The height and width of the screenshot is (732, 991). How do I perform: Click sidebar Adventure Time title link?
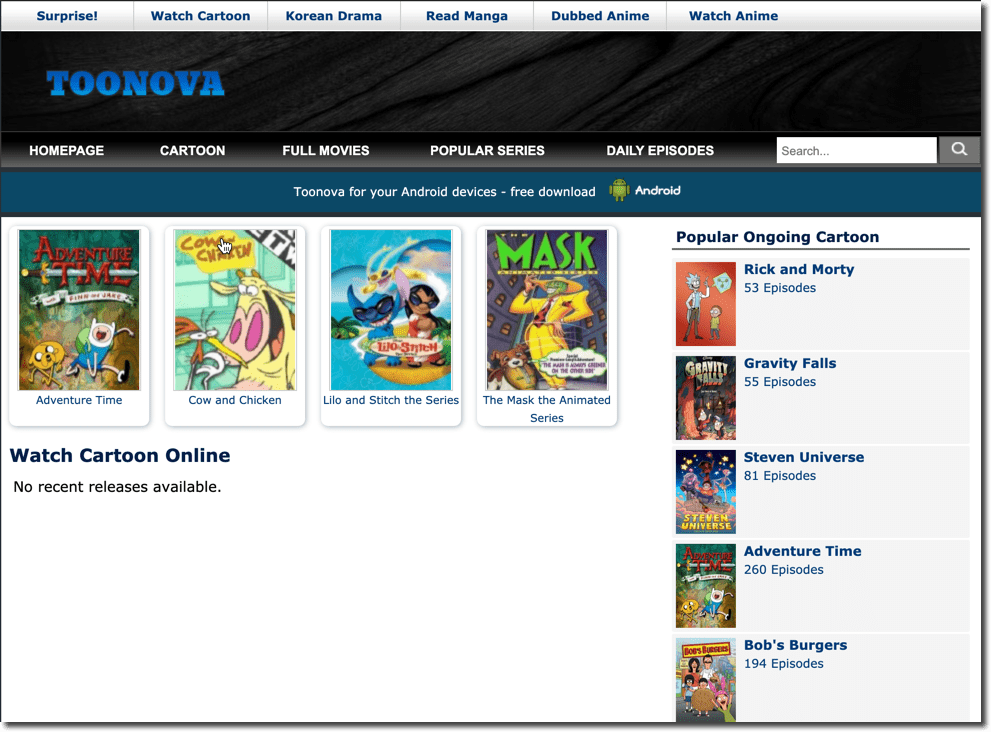[803, 551]
